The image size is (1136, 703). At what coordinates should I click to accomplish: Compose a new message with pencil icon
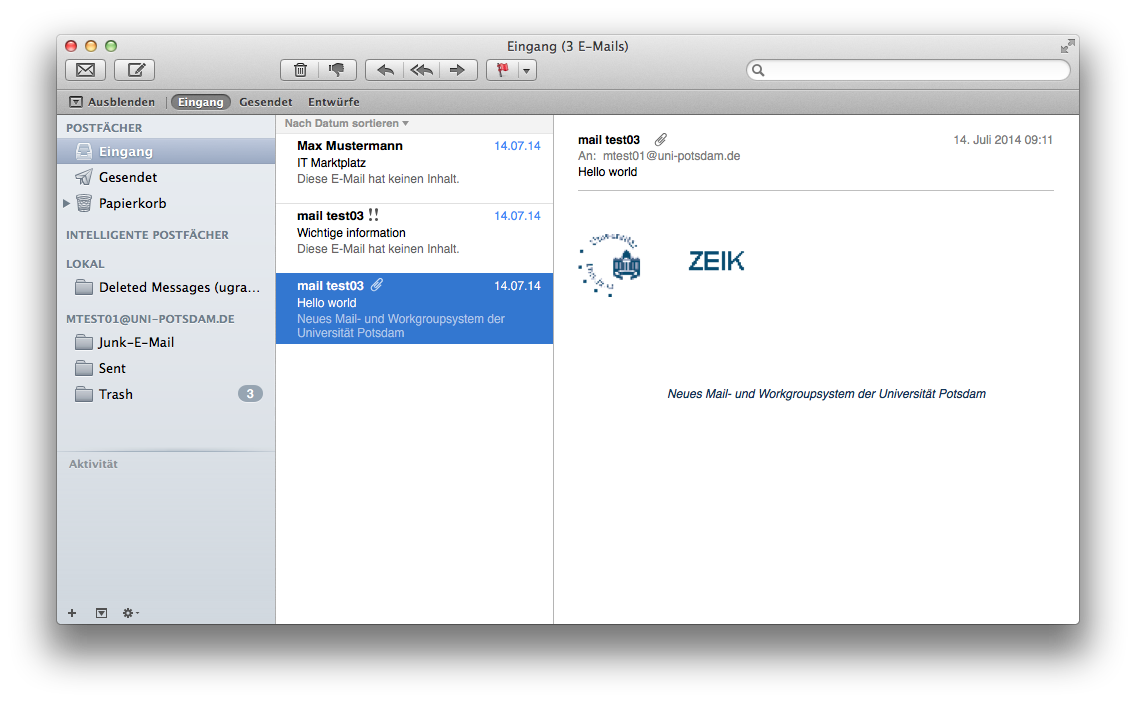coord(135,70)
